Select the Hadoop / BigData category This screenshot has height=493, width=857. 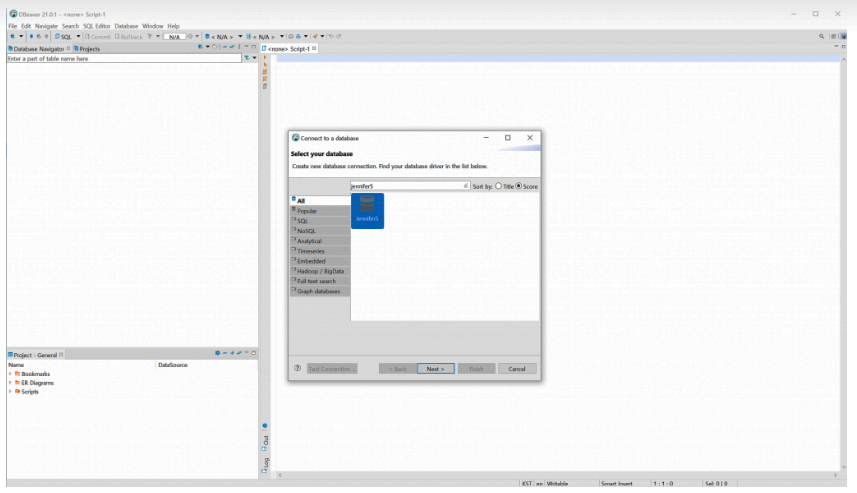coord(320,271)
